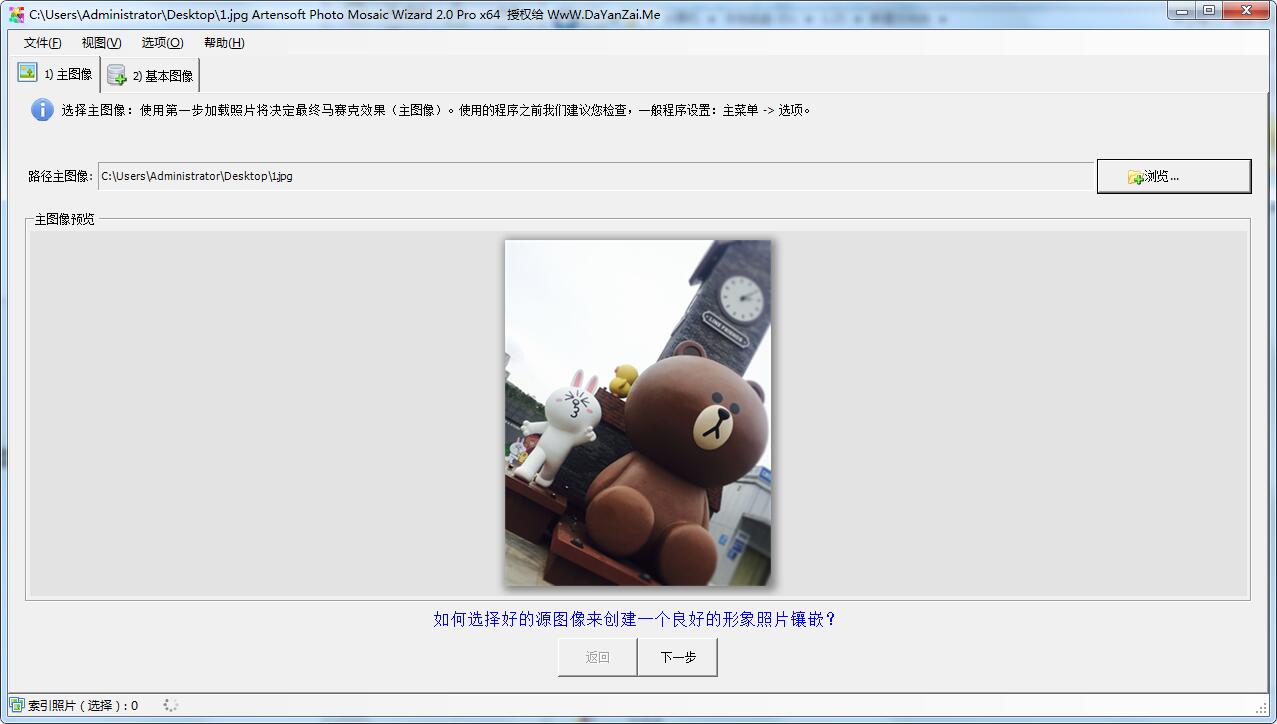Image resolution: width=1277 pixels, height=724 pixels.
Task: Click the 下一步 next button
Action: click(x=678, y=657)
